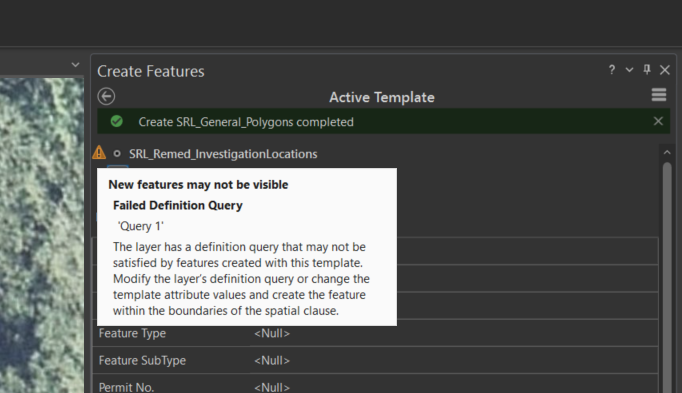Click the Feature Type label
The height and width of the screenshot is (393, 682).
(132, 333)
